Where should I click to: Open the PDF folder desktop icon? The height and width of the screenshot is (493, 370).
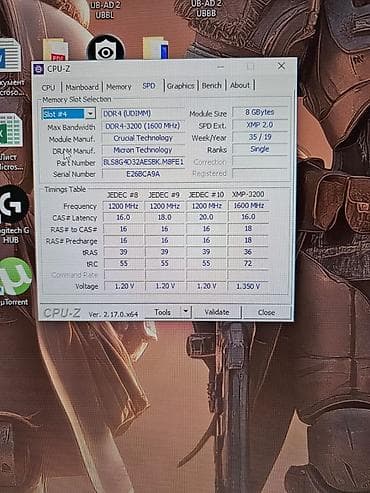pyautogui.click(x=56, y=51)
